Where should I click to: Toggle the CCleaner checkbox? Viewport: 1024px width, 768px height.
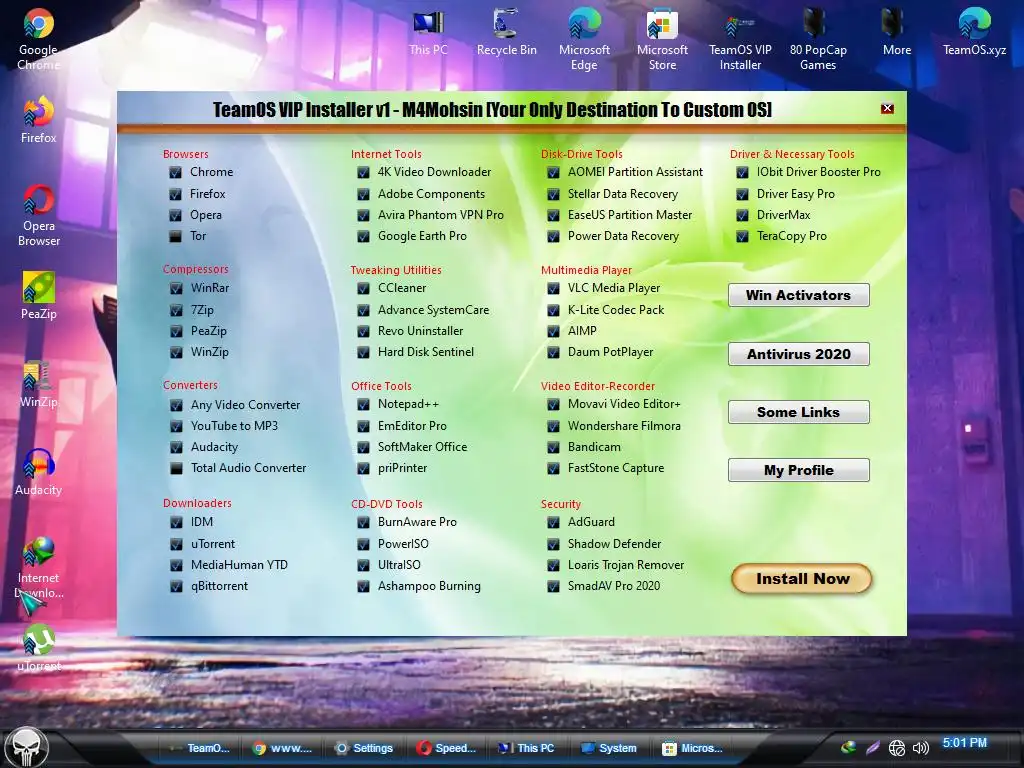pyautogui.click(x=363, y=288)
